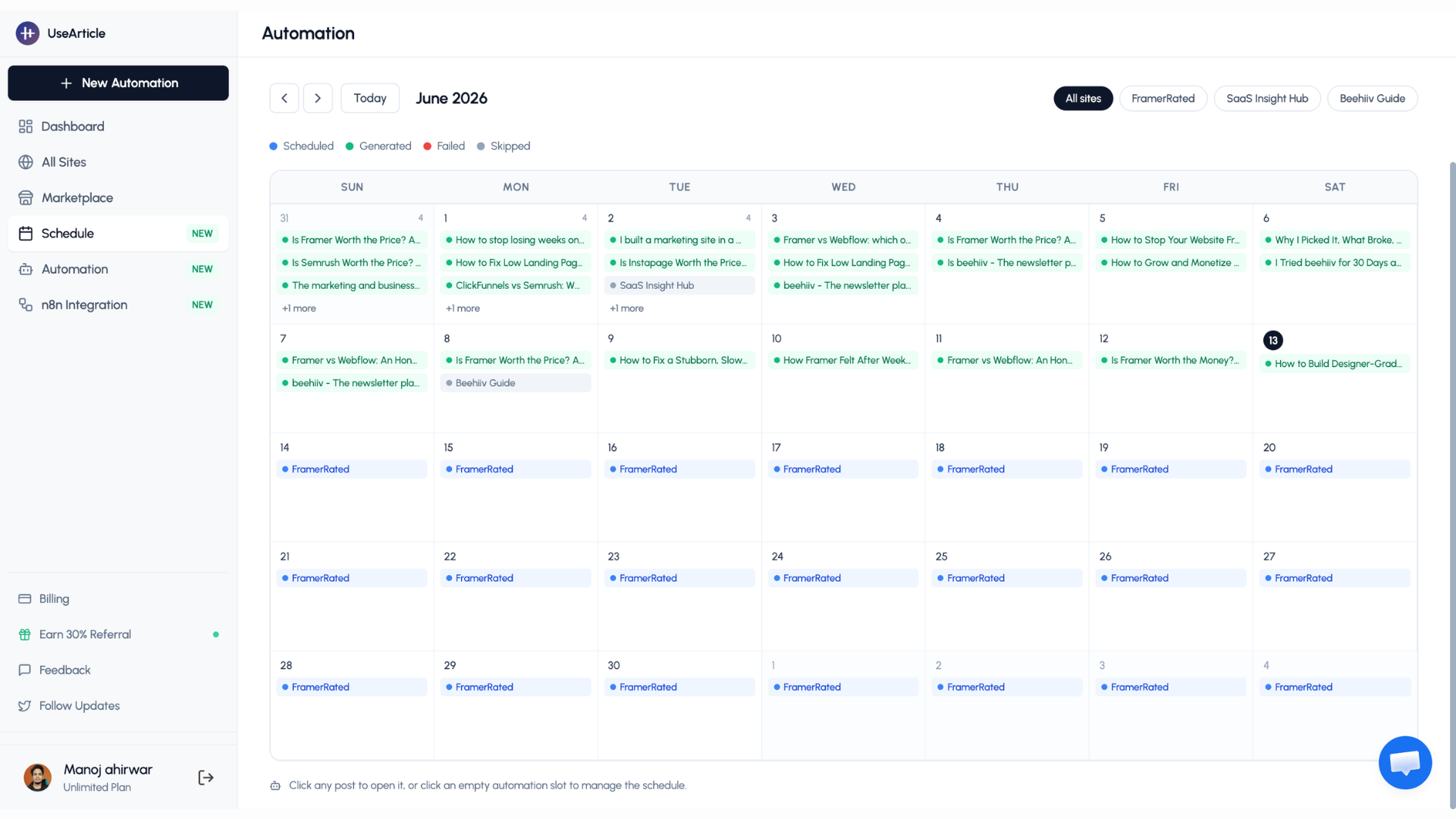Open 'Why I Picked It, What Broke' post

point(1335,240)
